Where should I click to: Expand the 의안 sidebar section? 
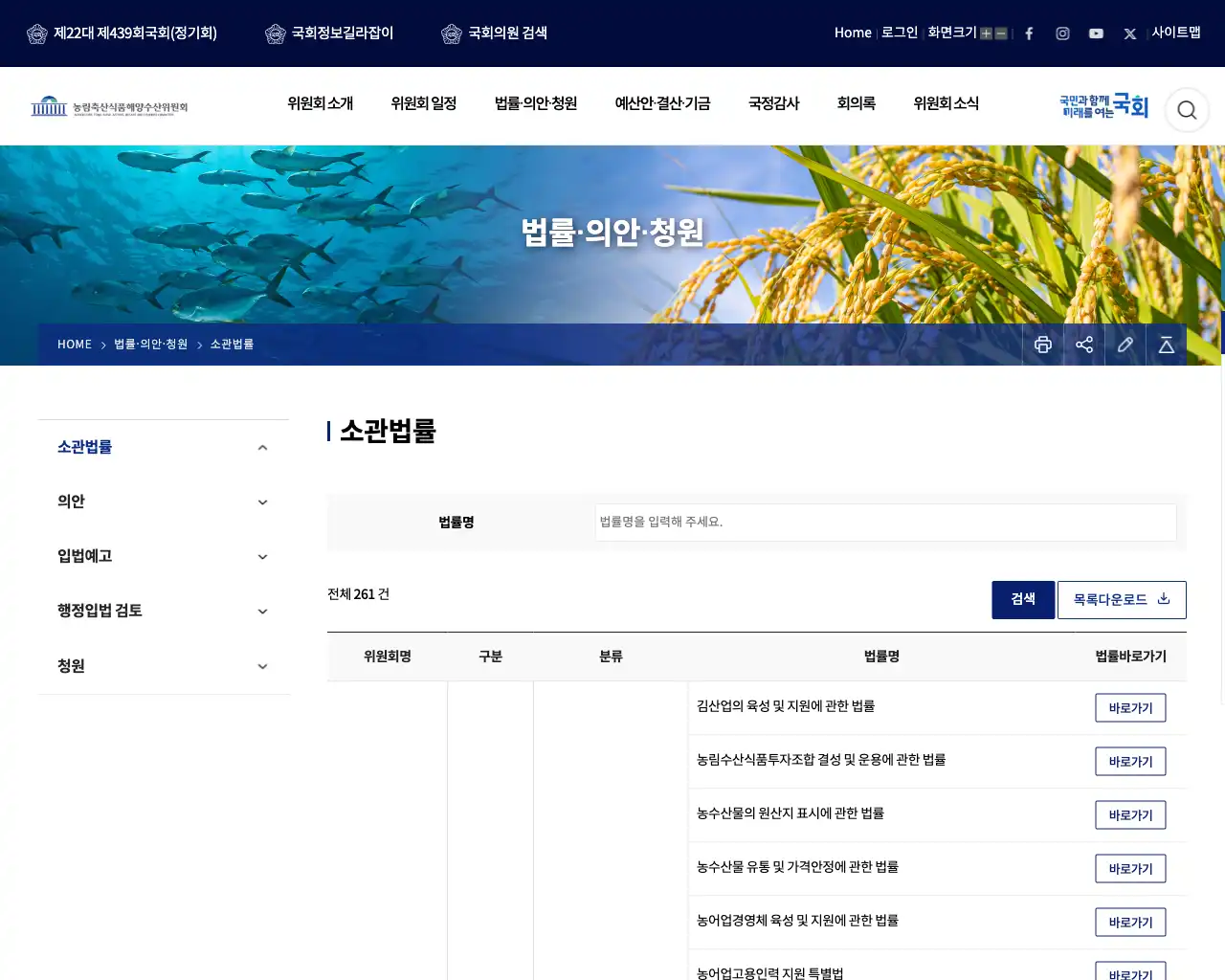[164, 501]
